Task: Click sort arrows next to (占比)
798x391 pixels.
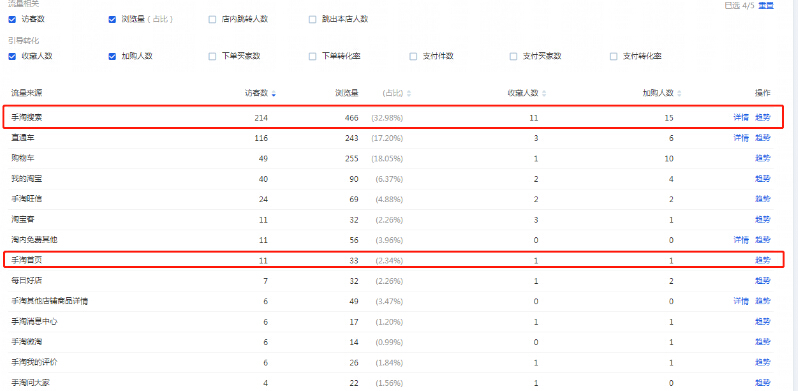Action: coord(409,94)
